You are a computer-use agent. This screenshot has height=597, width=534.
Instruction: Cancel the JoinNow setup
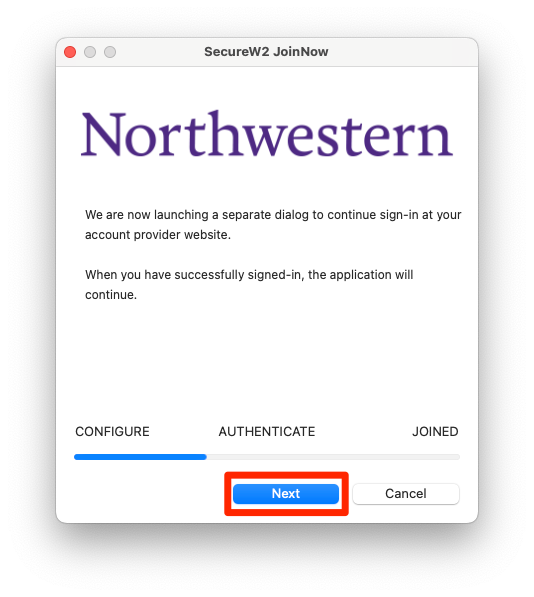click(x=406, y=493)
